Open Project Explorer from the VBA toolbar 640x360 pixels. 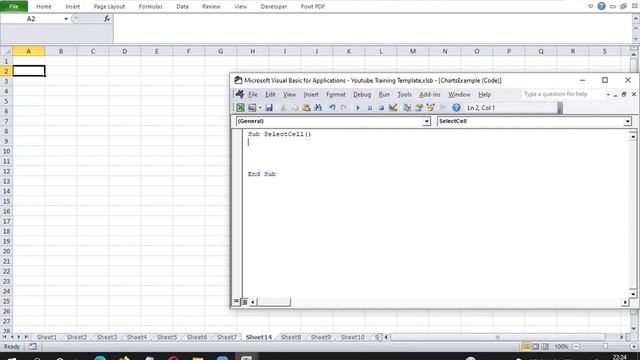click(x=407, y=108)
